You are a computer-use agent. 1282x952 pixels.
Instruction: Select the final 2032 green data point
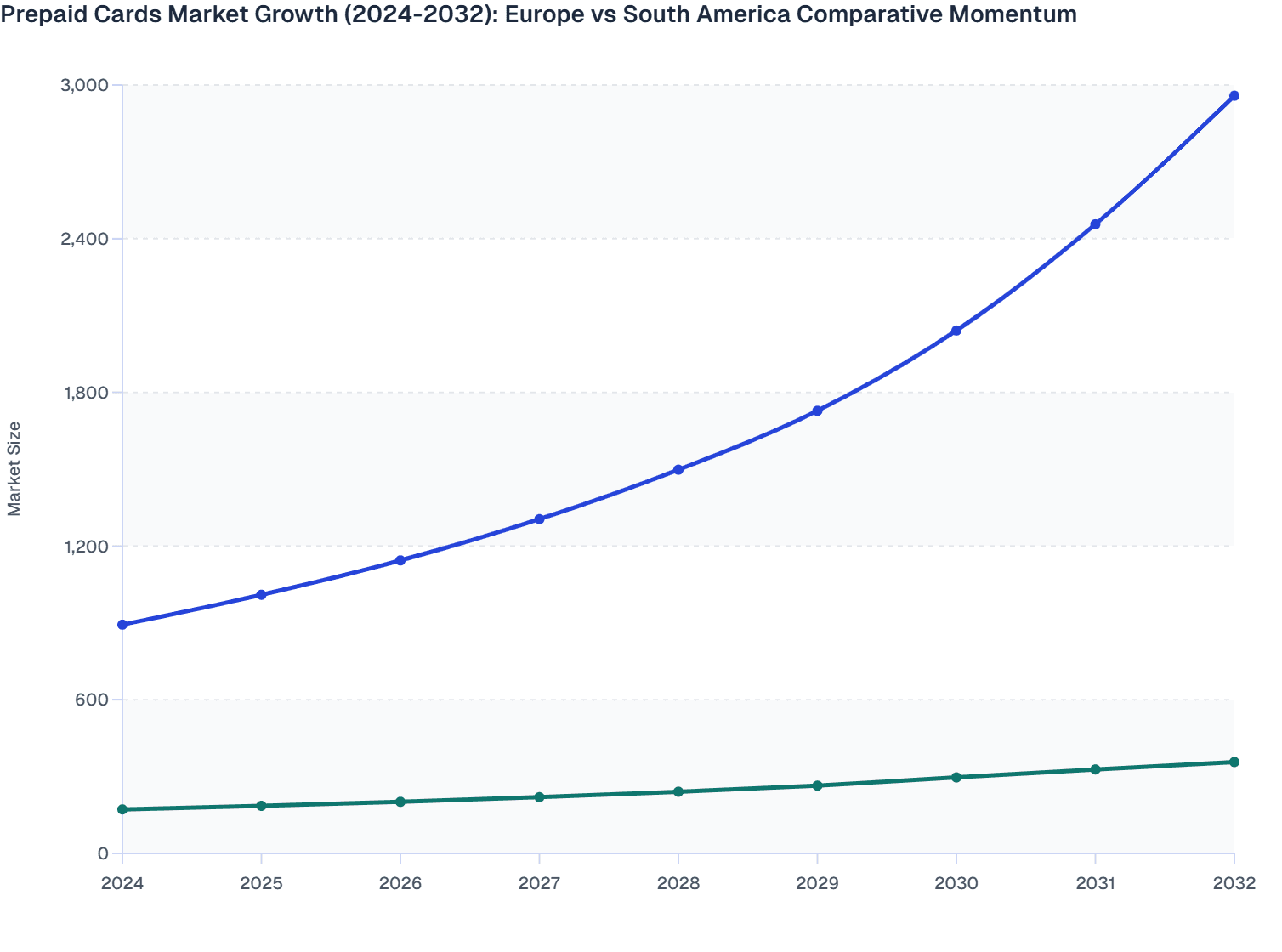pos(1234,762)
